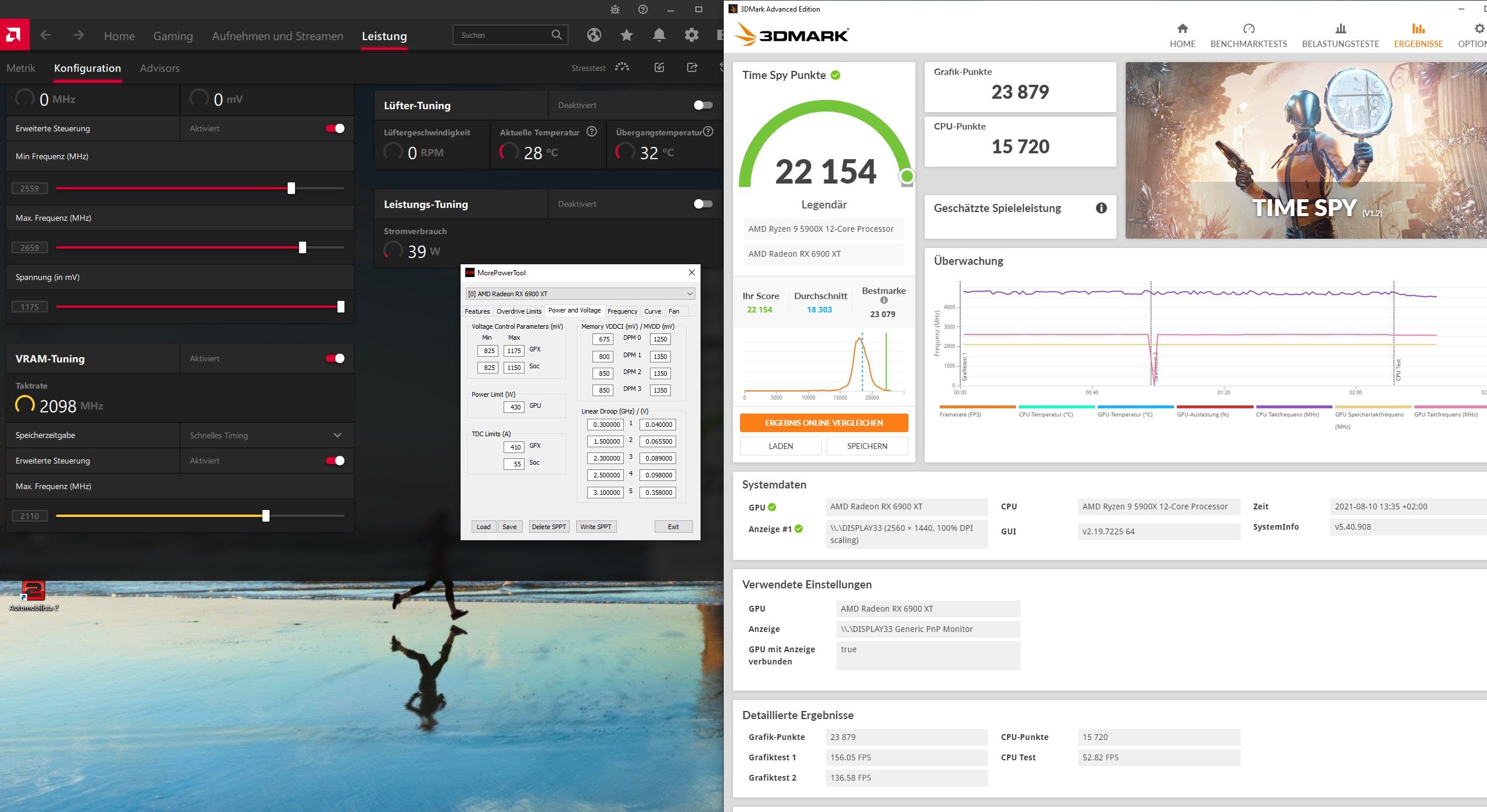Image resolution: width=1487 pixels, height=812 pixels.
Task: Switch to the Advisors subtab
Action: click(160, 68)
